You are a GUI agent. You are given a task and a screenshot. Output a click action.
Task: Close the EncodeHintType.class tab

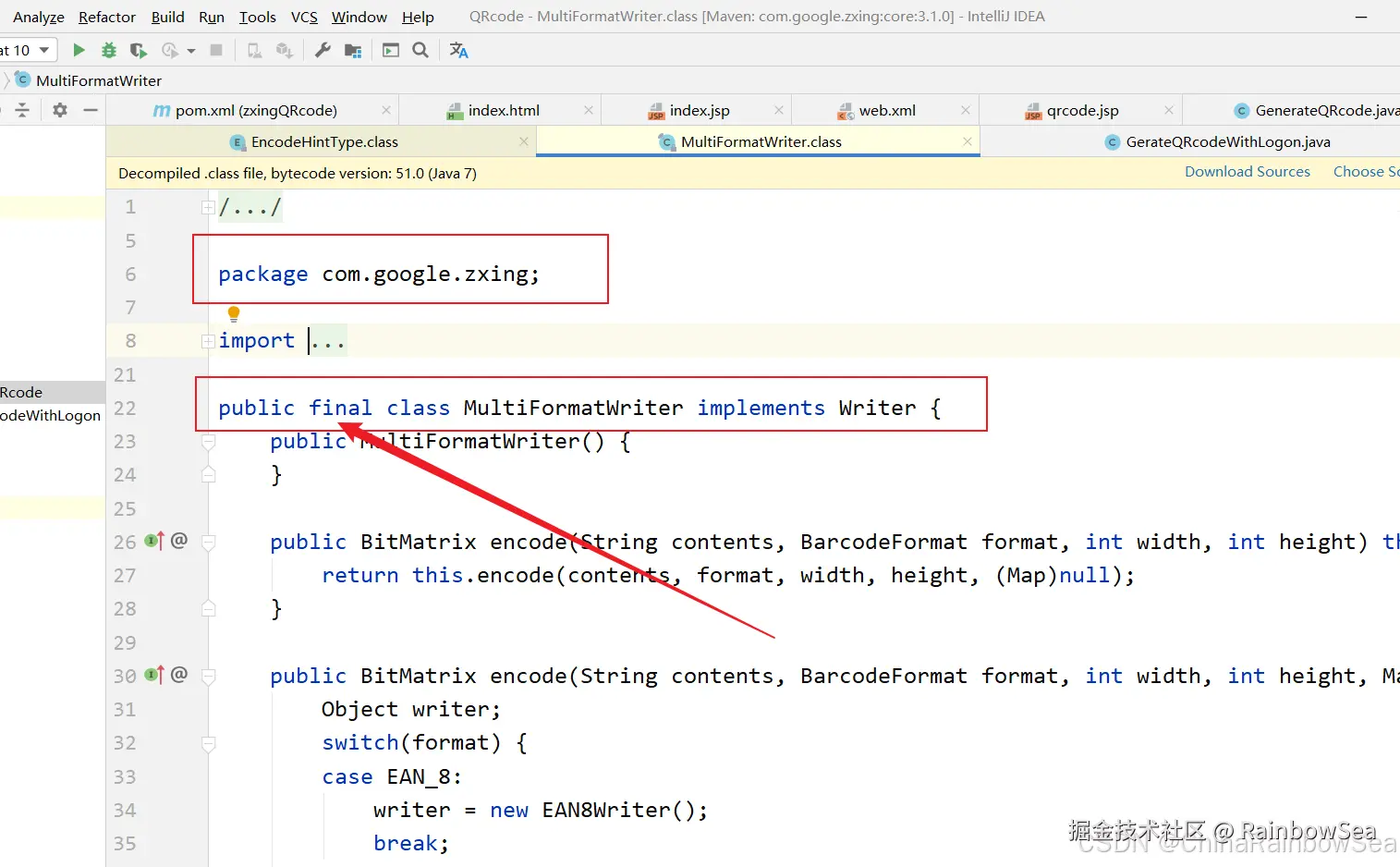pyautogui.click(x=524, y=141)
